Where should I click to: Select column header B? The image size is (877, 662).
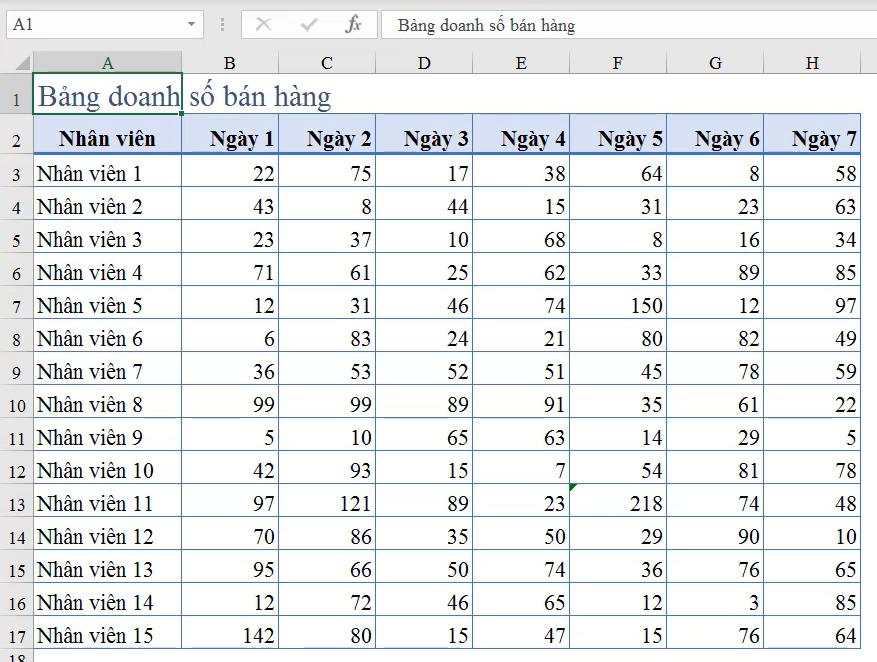point(229,62)
